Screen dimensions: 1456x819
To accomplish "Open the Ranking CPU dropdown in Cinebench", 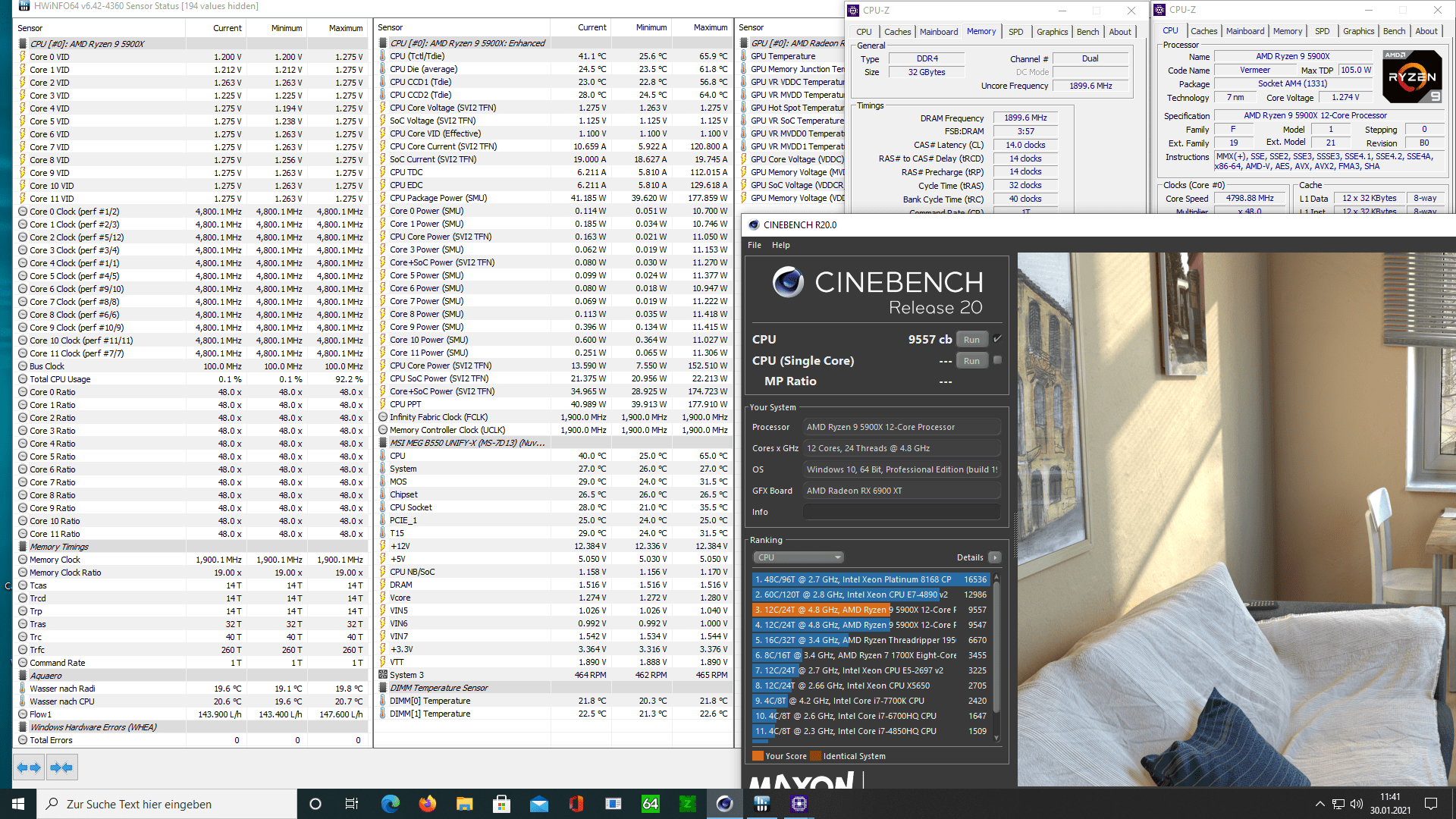I will point(799,557).
